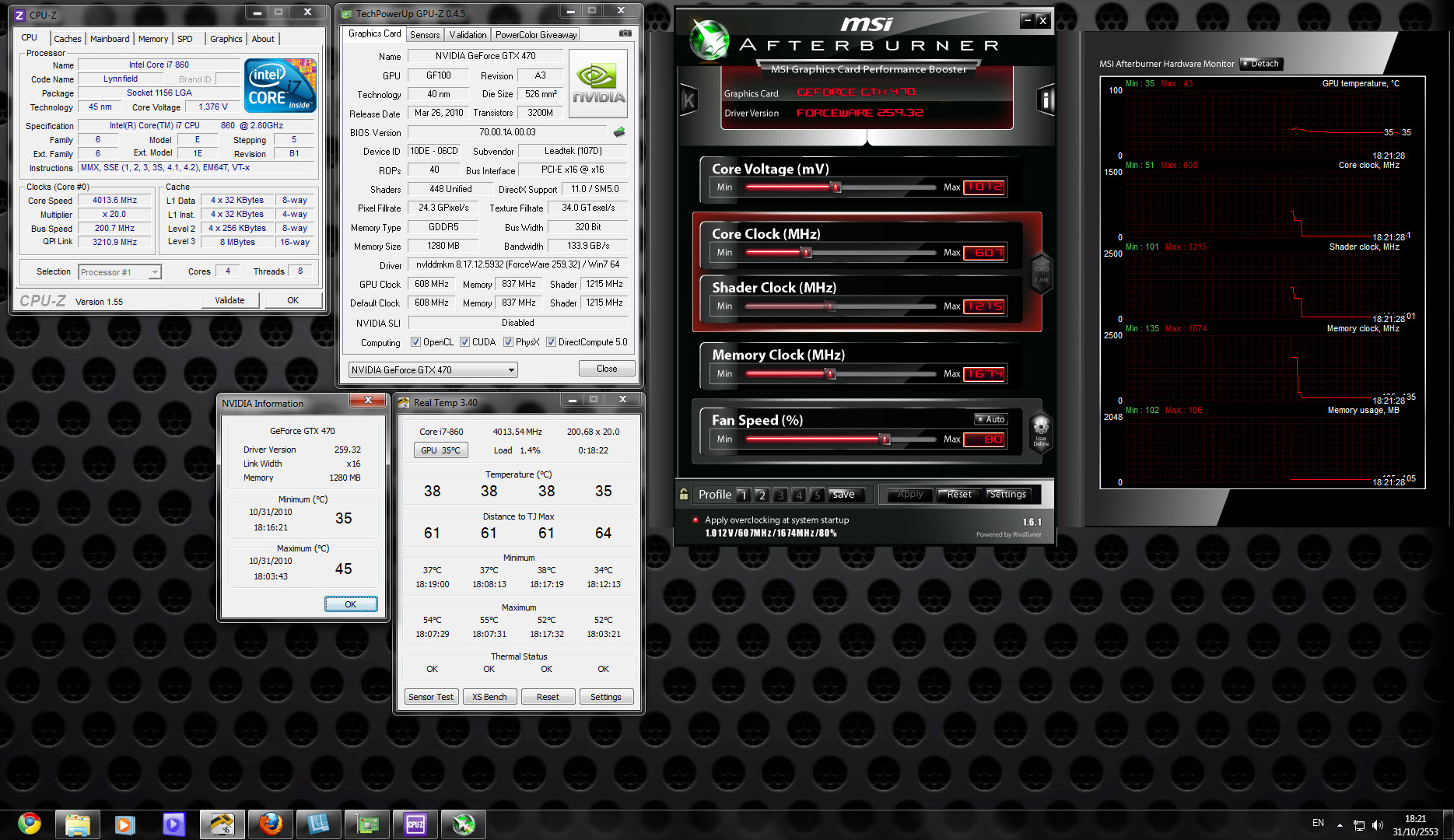1454x840 pixels.
Task: Open Real Temp Settings
Action: [606, 697]
